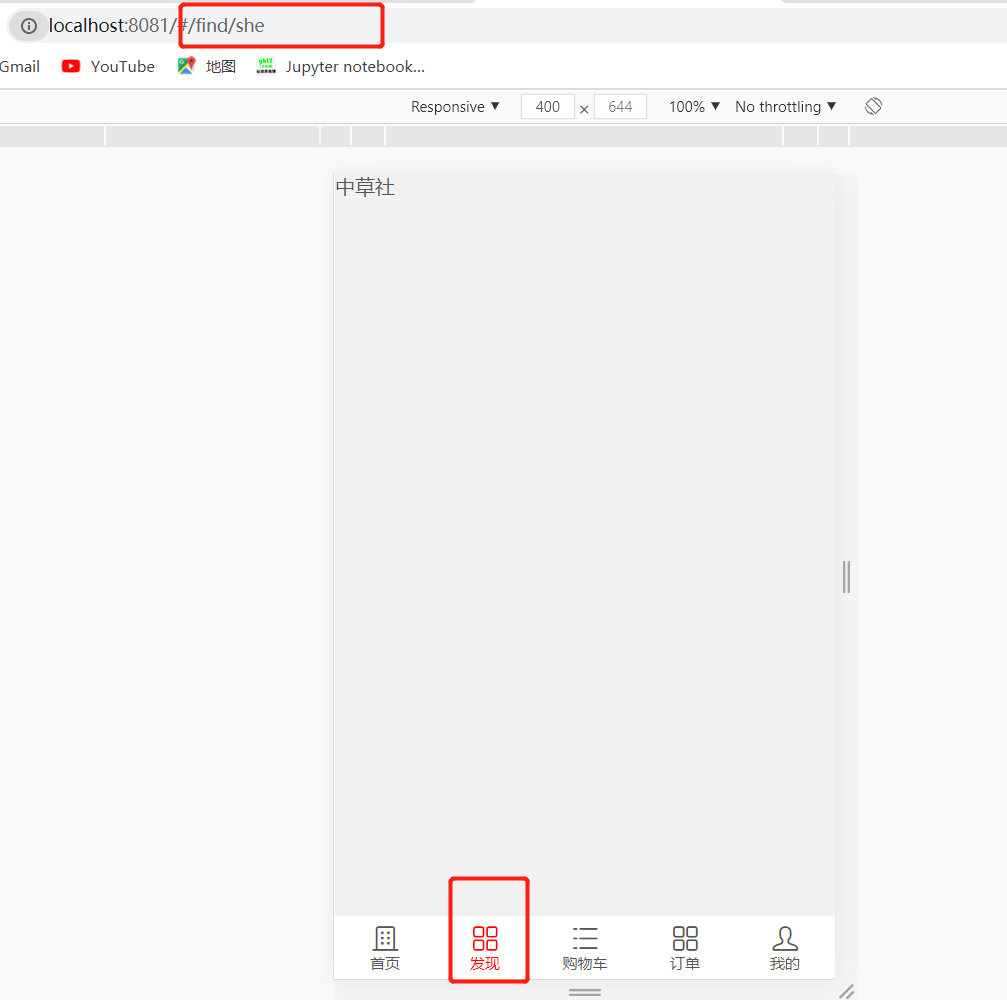Image resolution: width=1007 pixels, height=1000 pixels.
Task: Open the 100% zoom level dropdown
Action: pyautogui.click(x=693, y=106)
